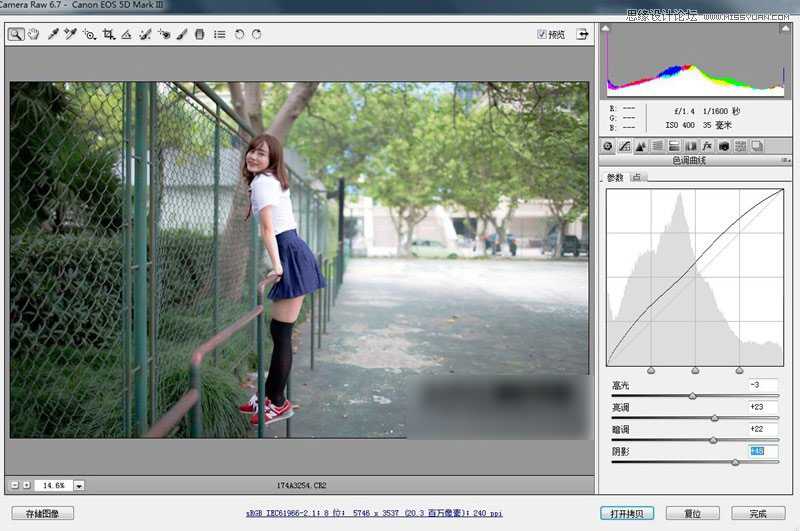Open the HSL / Grayscale panel icon
This screenshot has width=800, height=531.
click(x=658, y=146)
